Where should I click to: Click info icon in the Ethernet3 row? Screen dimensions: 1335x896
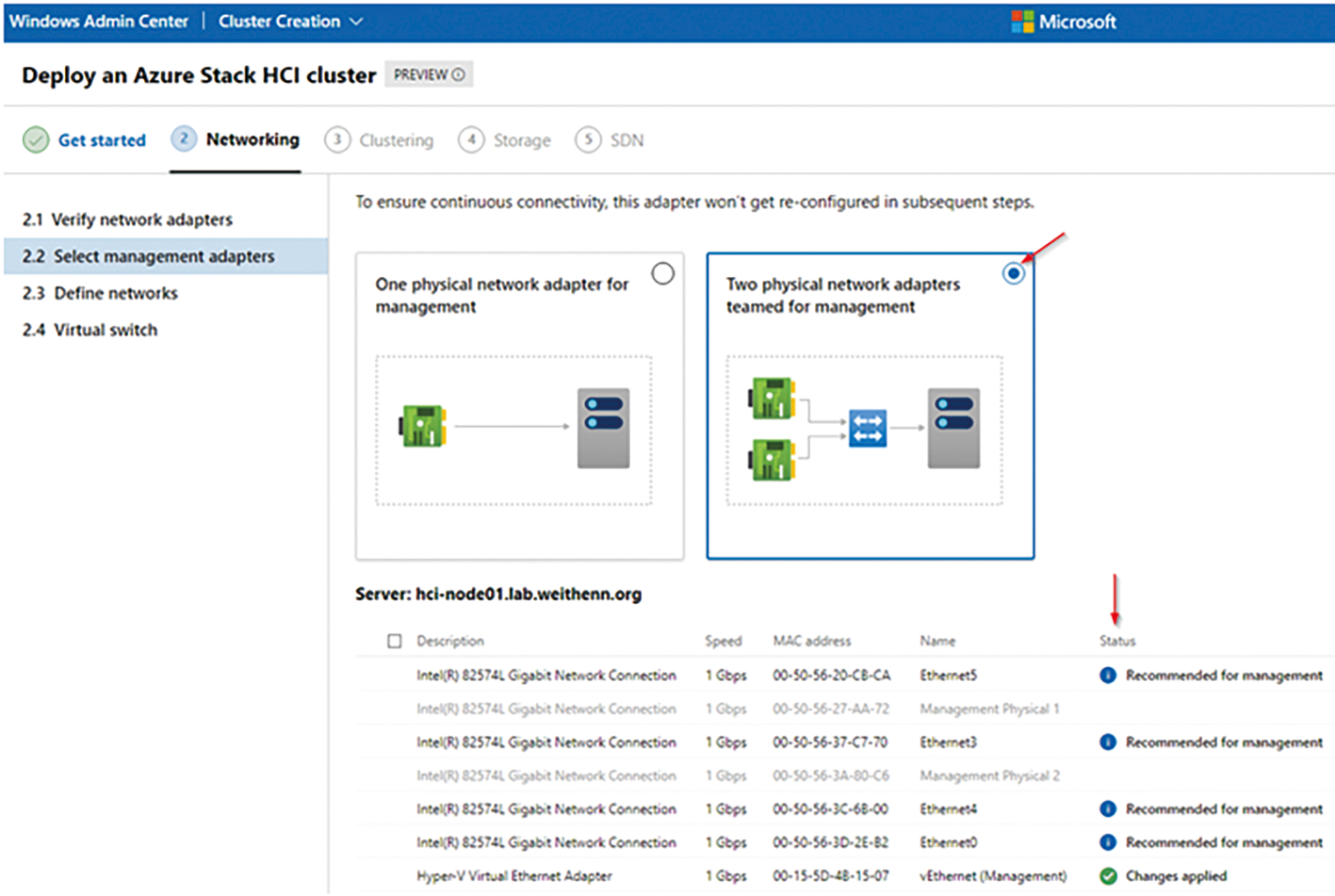1108,742
